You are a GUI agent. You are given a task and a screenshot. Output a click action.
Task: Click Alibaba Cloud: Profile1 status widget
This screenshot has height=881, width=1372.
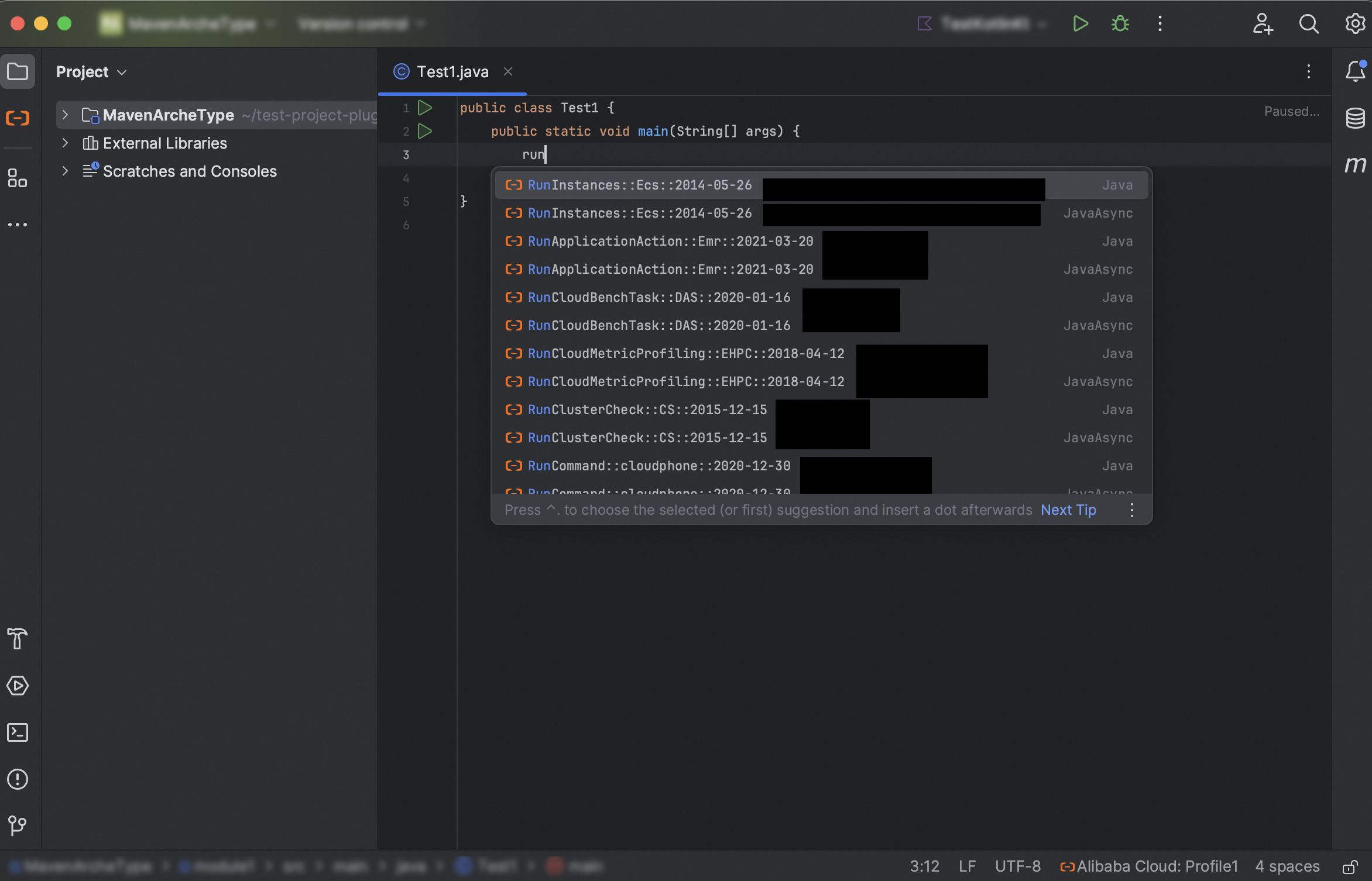point(1149,866)
